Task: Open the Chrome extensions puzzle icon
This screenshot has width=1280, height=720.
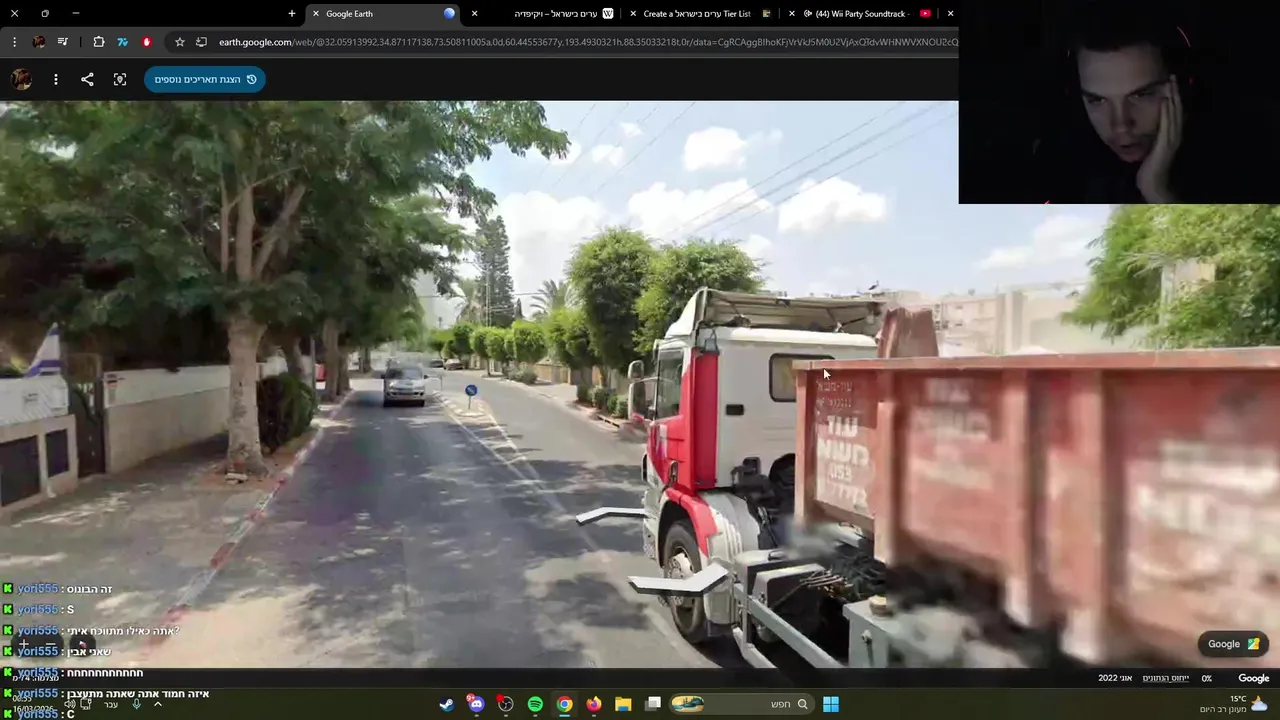Action: coord(98,42)
